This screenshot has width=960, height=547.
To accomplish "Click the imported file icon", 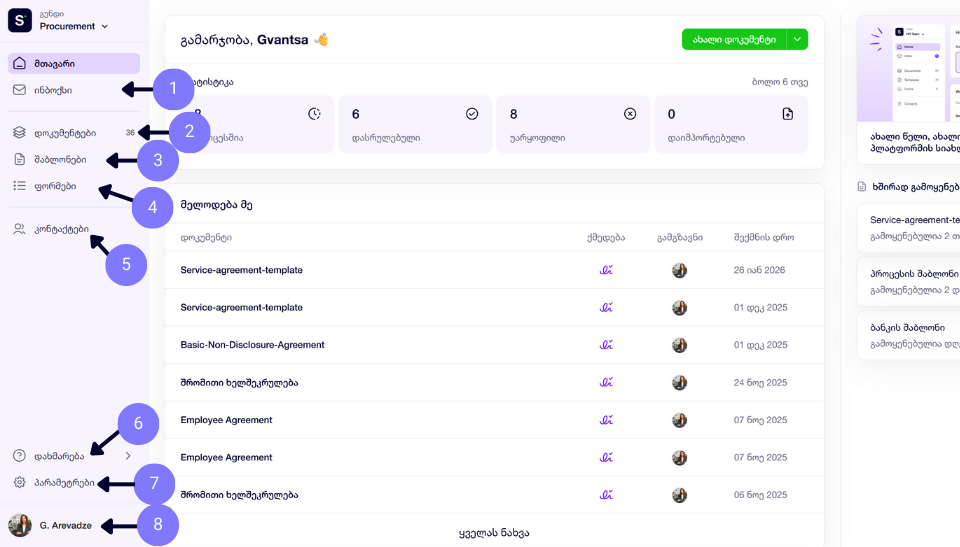I will [788, 114].
